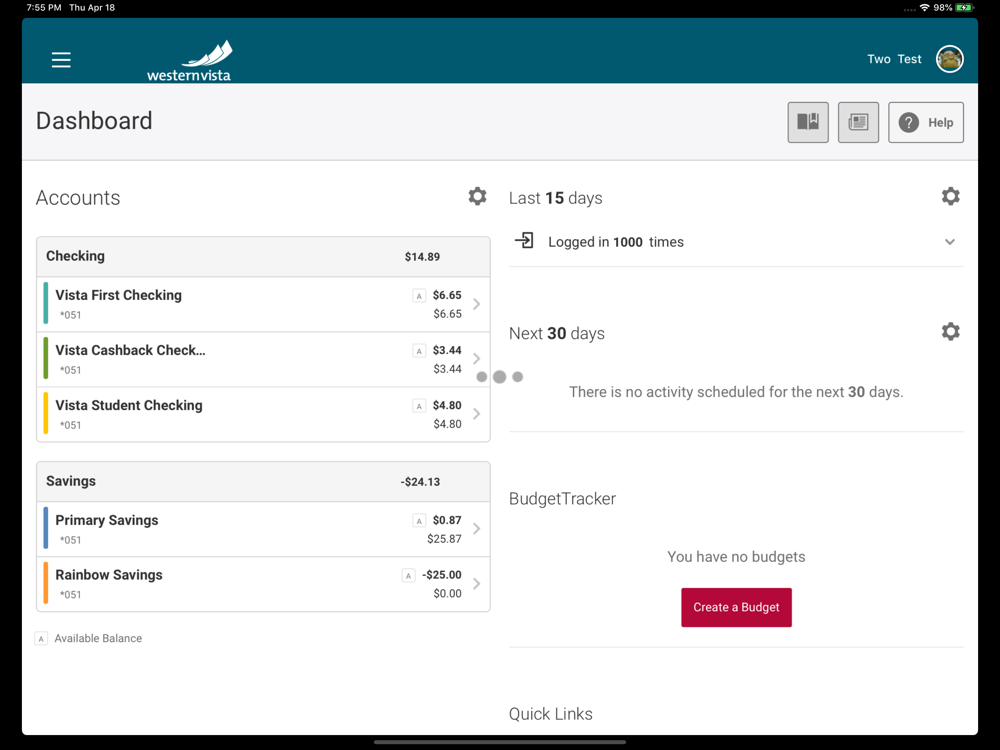The image size is (1000, 750).
Task: Click the Quick Links heading
Action: pyautogui.click(x=550, y=714)
